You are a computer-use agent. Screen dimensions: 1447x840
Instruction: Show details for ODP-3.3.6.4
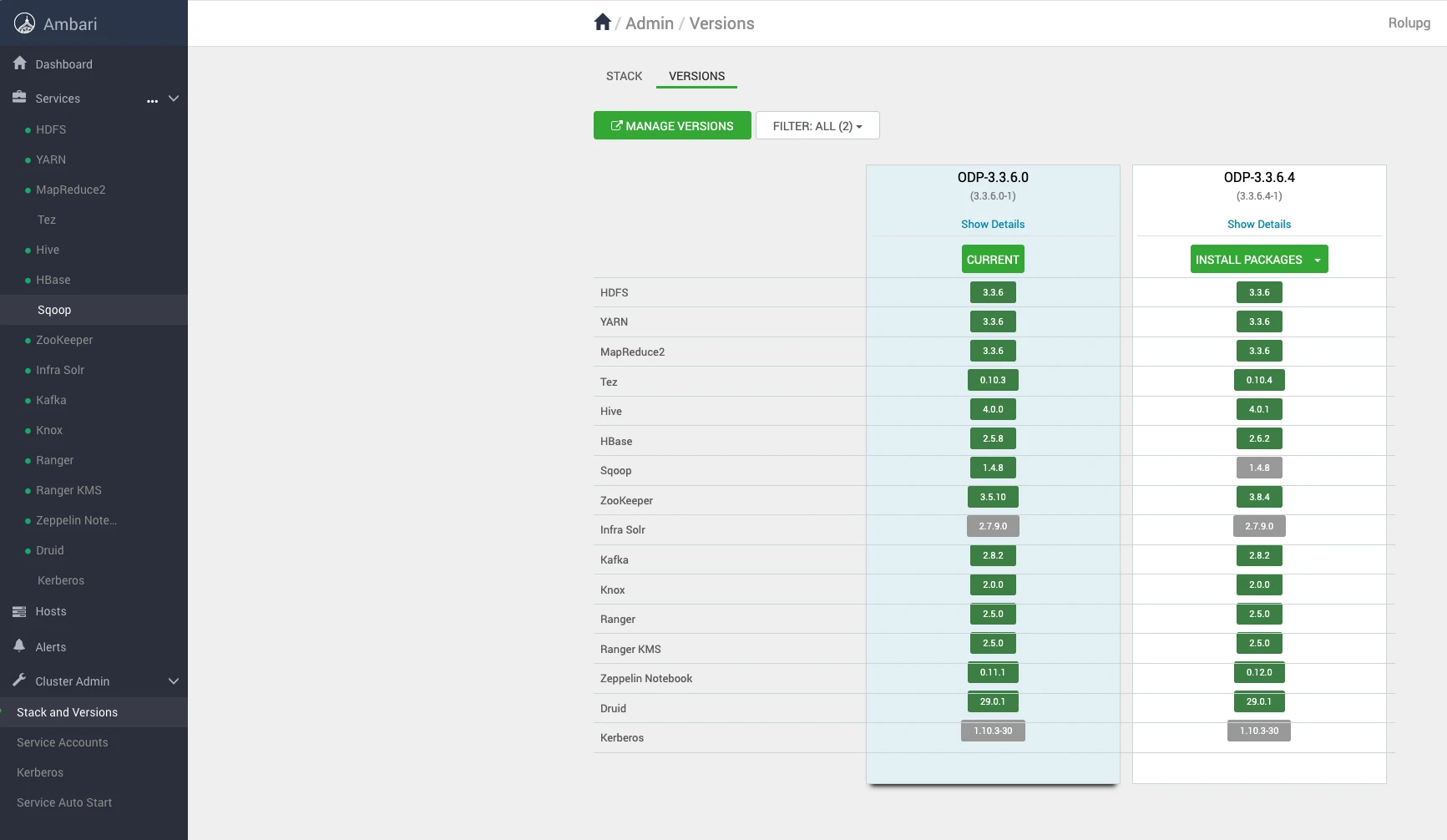(1259, 224)
